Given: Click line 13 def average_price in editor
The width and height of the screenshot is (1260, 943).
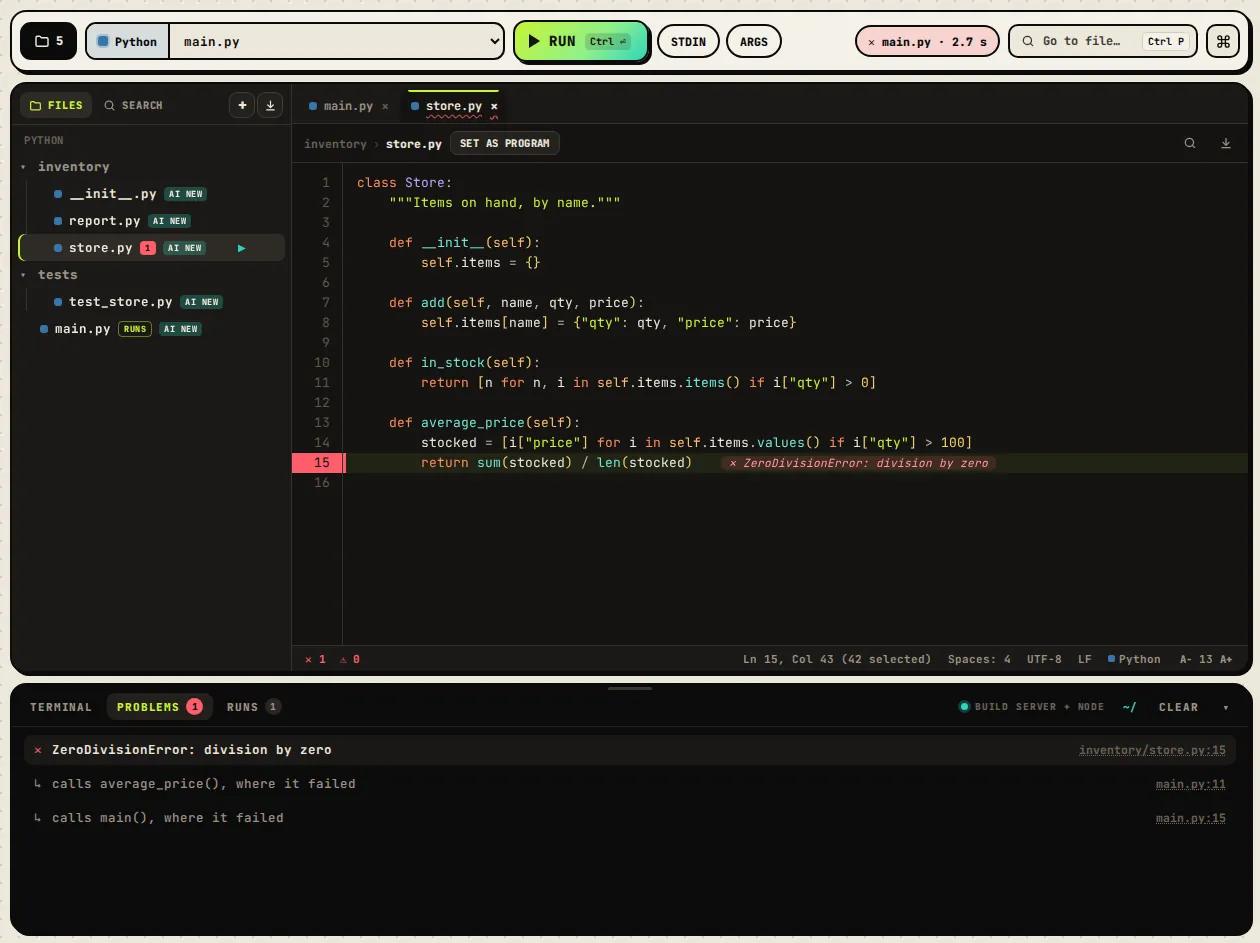Looking at the screenshot, I should point(484,423).
